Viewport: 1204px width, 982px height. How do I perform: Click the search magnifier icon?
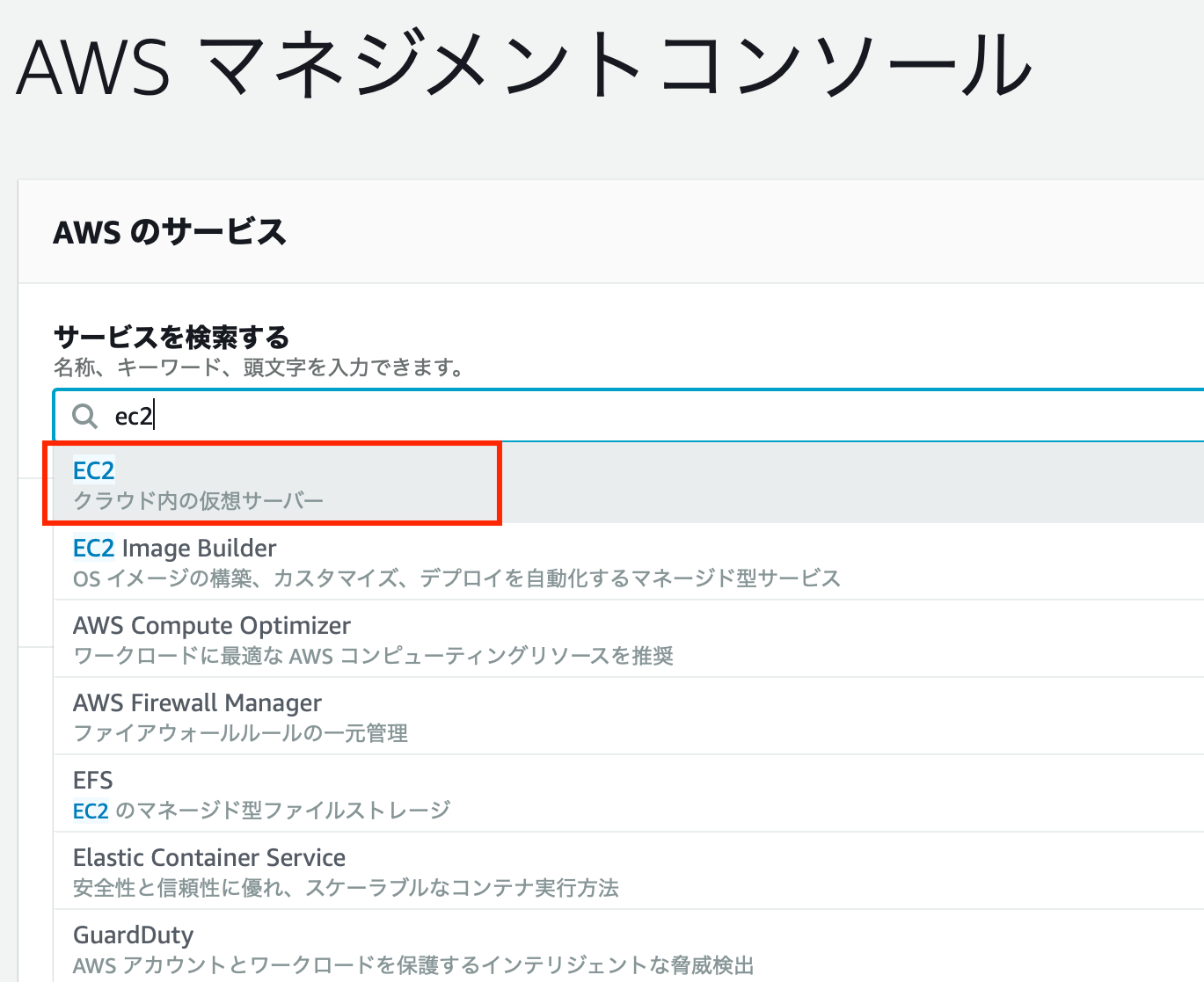(x=84, y=416)
